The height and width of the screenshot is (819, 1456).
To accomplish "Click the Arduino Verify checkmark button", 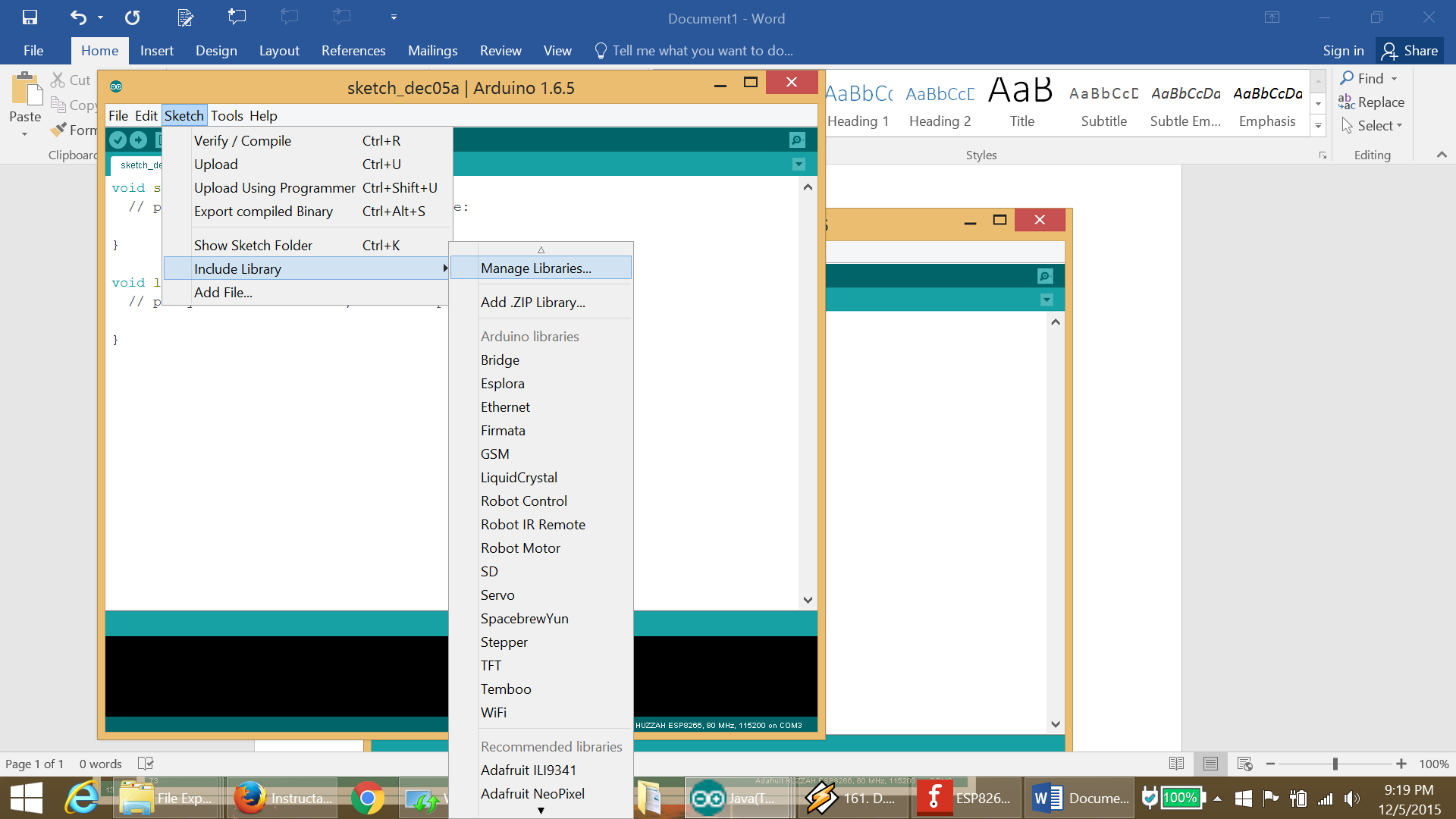I will coord(118,140).
